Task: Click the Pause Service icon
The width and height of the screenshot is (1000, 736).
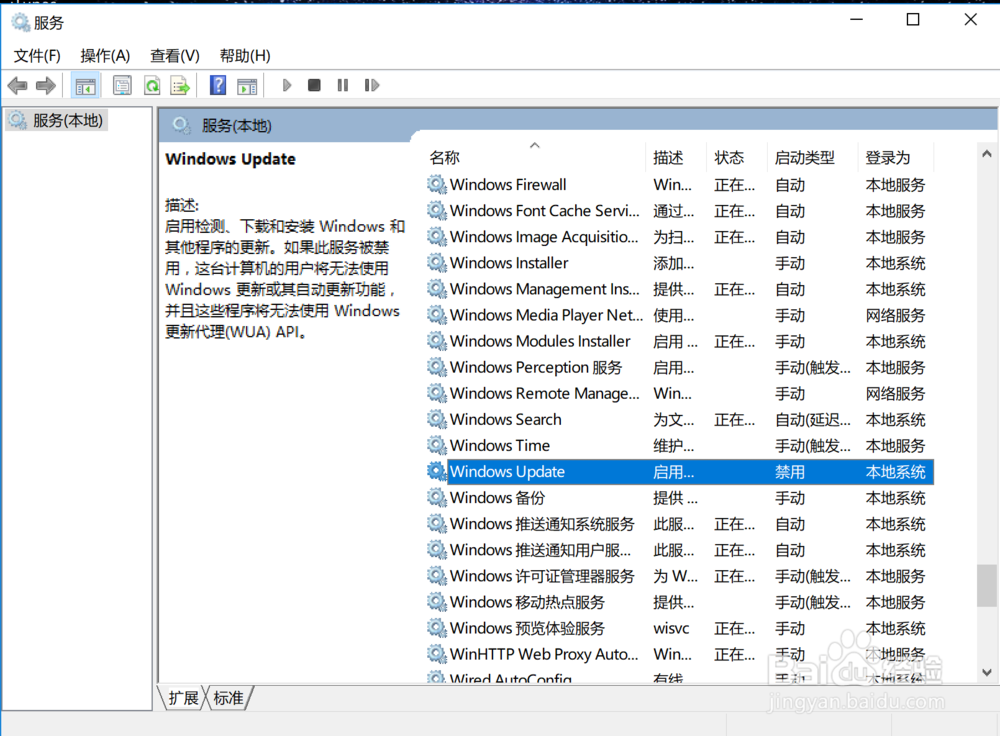Action: point(343,85)
